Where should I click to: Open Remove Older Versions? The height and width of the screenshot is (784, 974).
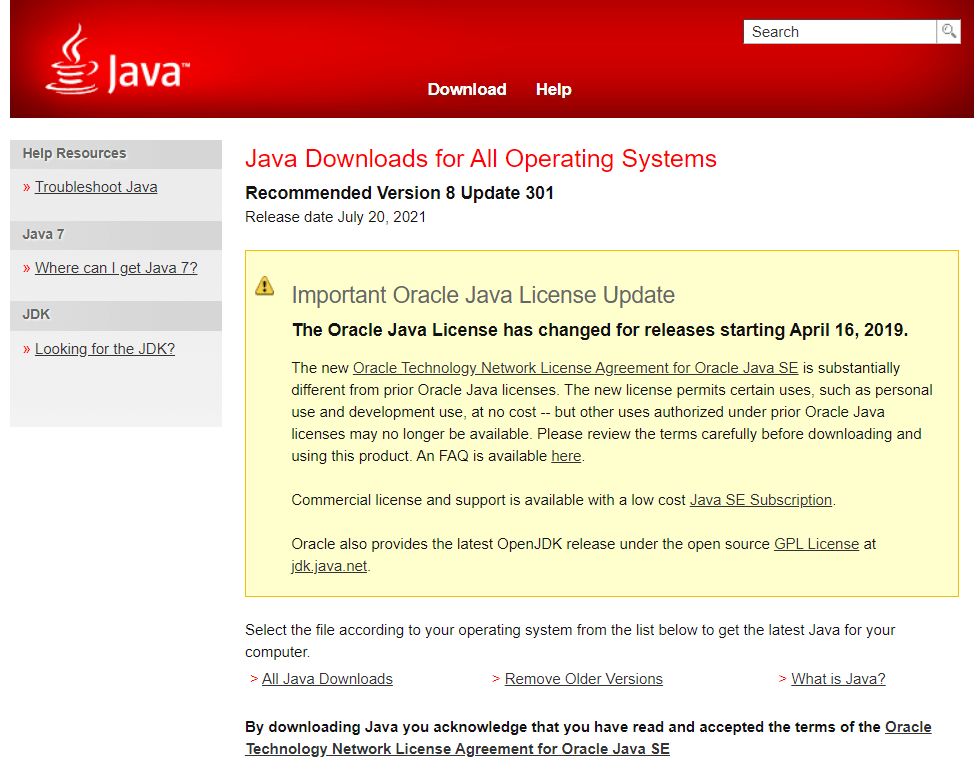[x=583, y=678]
